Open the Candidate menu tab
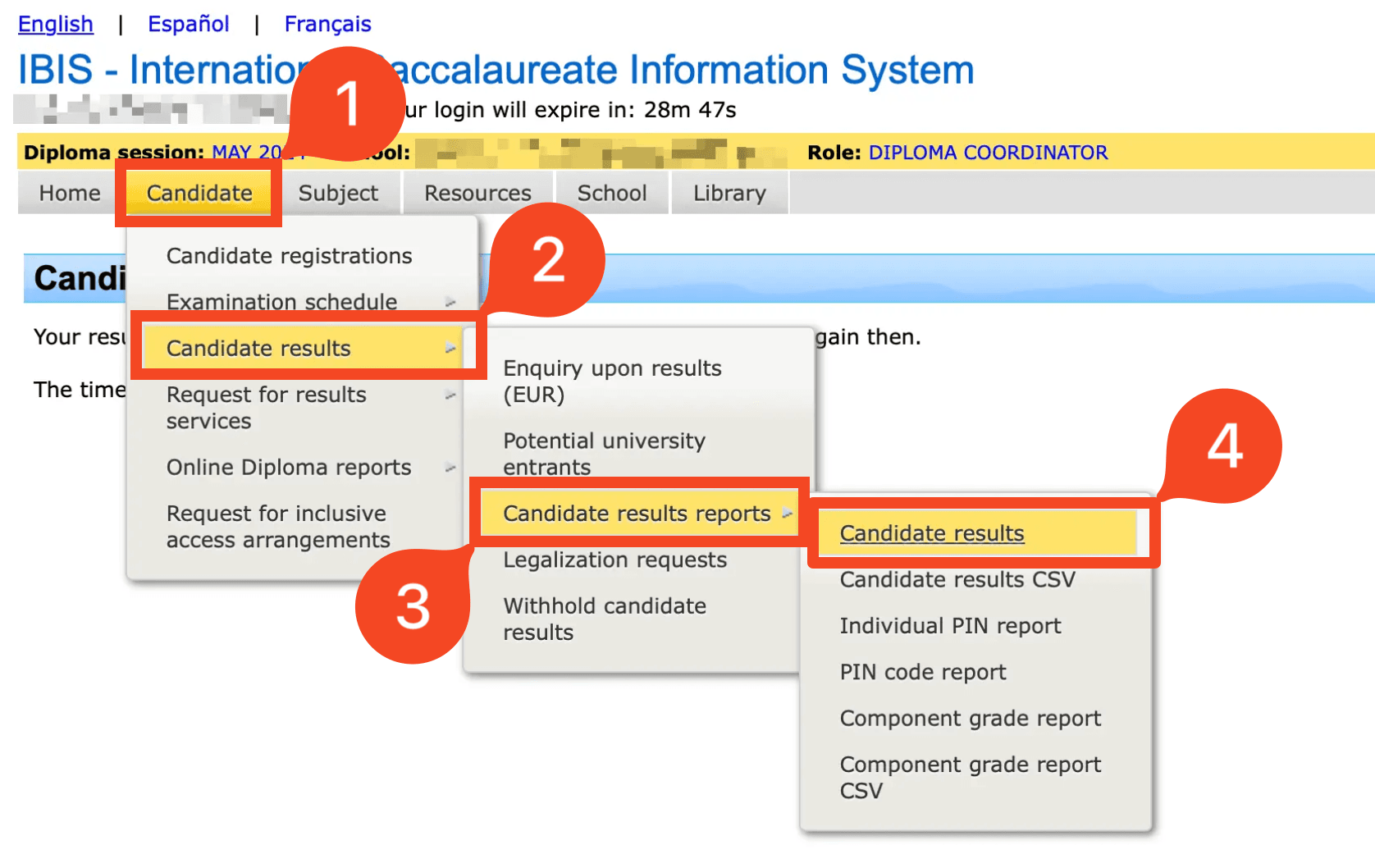 tap(199, 193)
